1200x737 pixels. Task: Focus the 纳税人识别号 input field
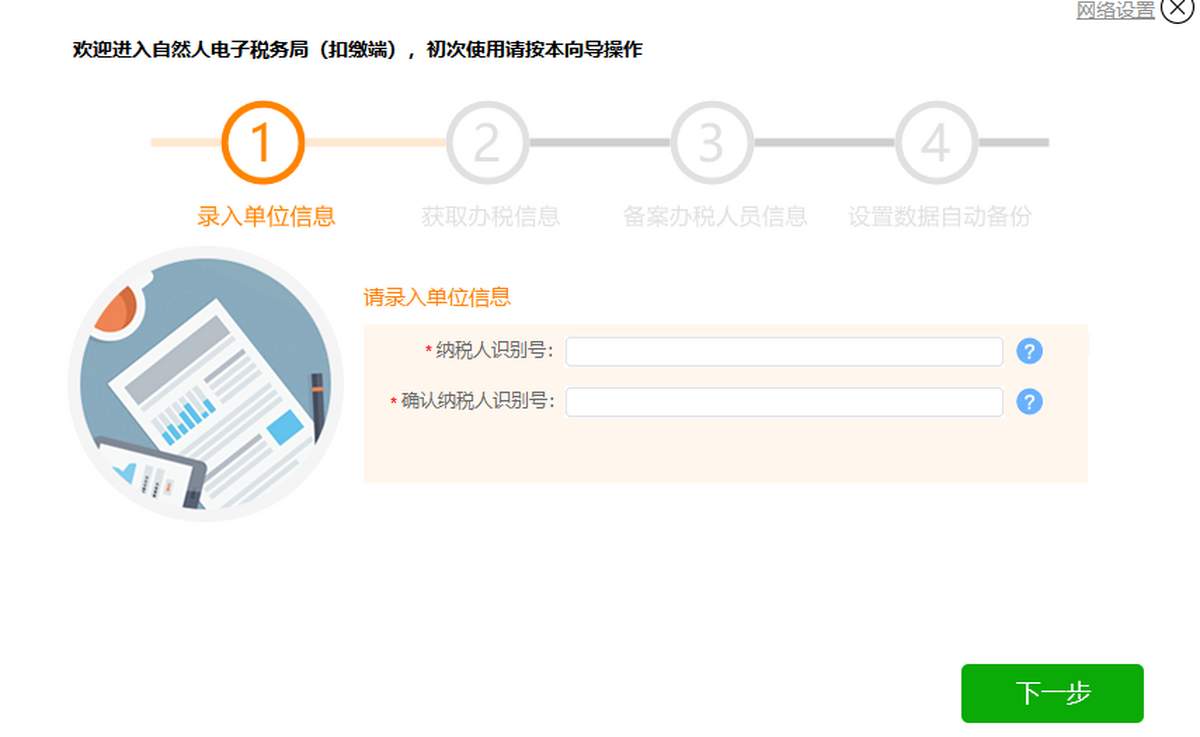[784, 351]
